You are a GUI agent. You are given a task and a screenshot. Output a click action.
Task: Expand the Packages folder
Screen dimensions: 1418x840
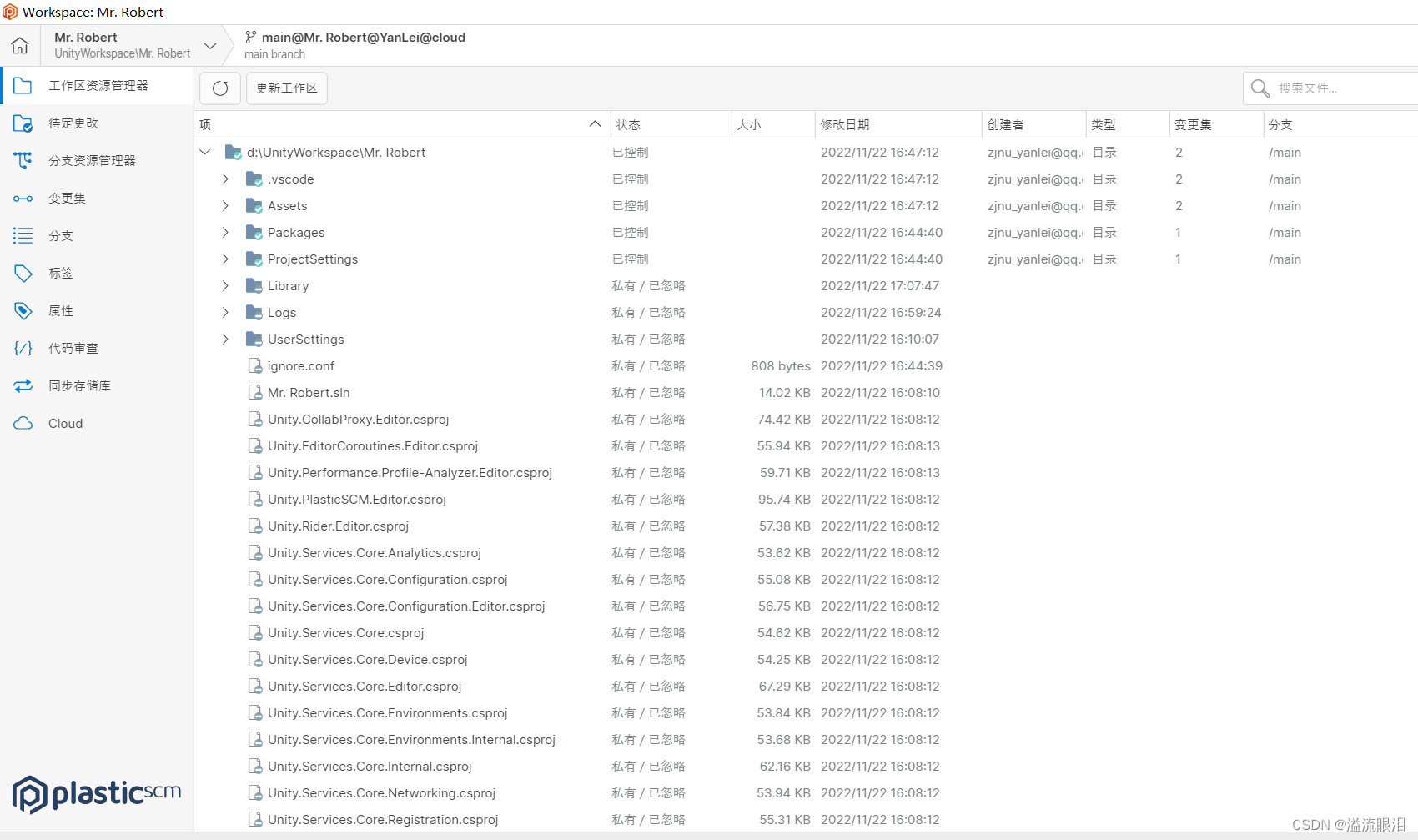click(x=225, y=233)
